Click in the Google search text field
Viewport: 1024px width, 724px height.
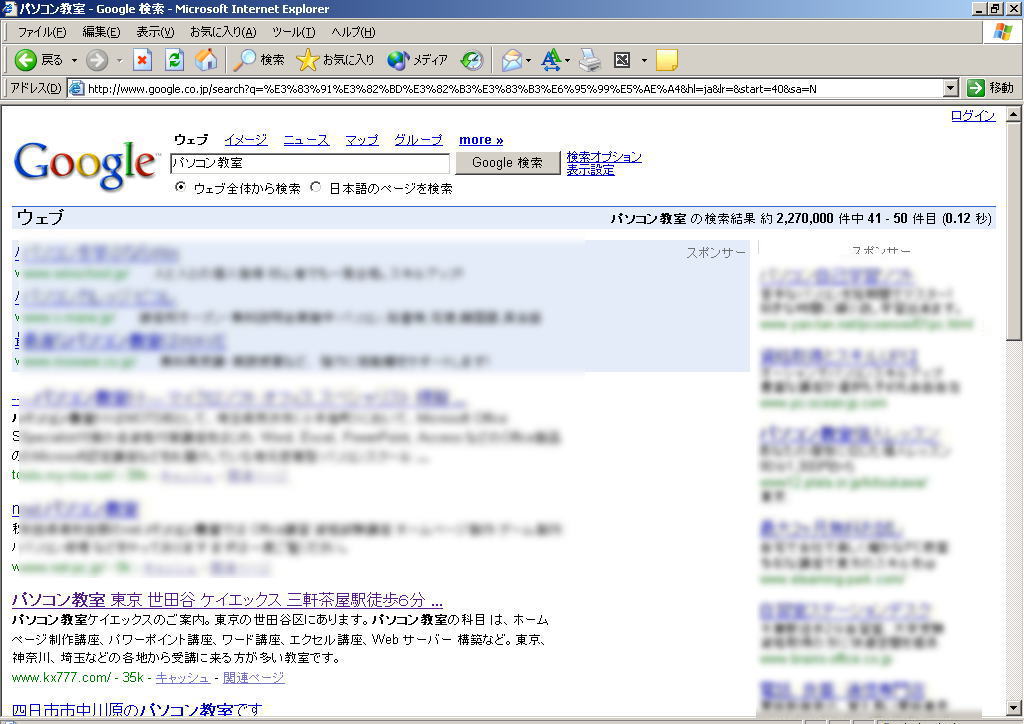310,162
